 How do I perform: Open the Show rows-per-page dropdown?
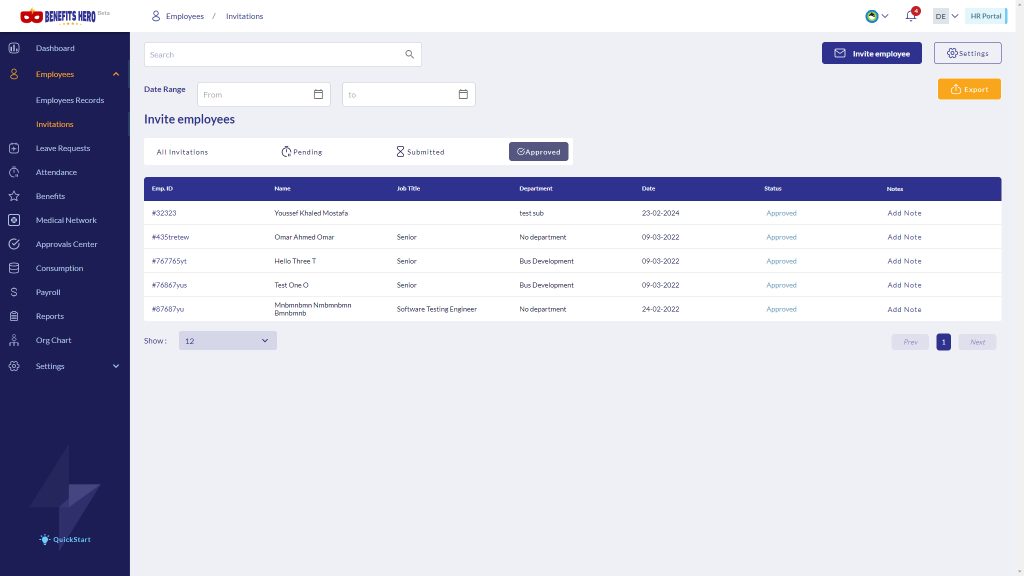(x=228, y=341)
